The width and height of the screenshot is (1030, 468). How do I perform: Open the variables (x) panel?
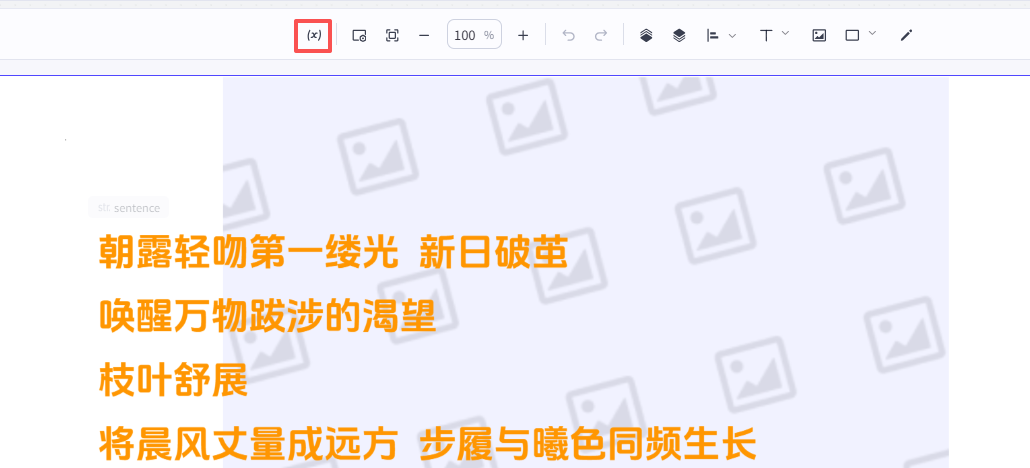pos(314,35)
